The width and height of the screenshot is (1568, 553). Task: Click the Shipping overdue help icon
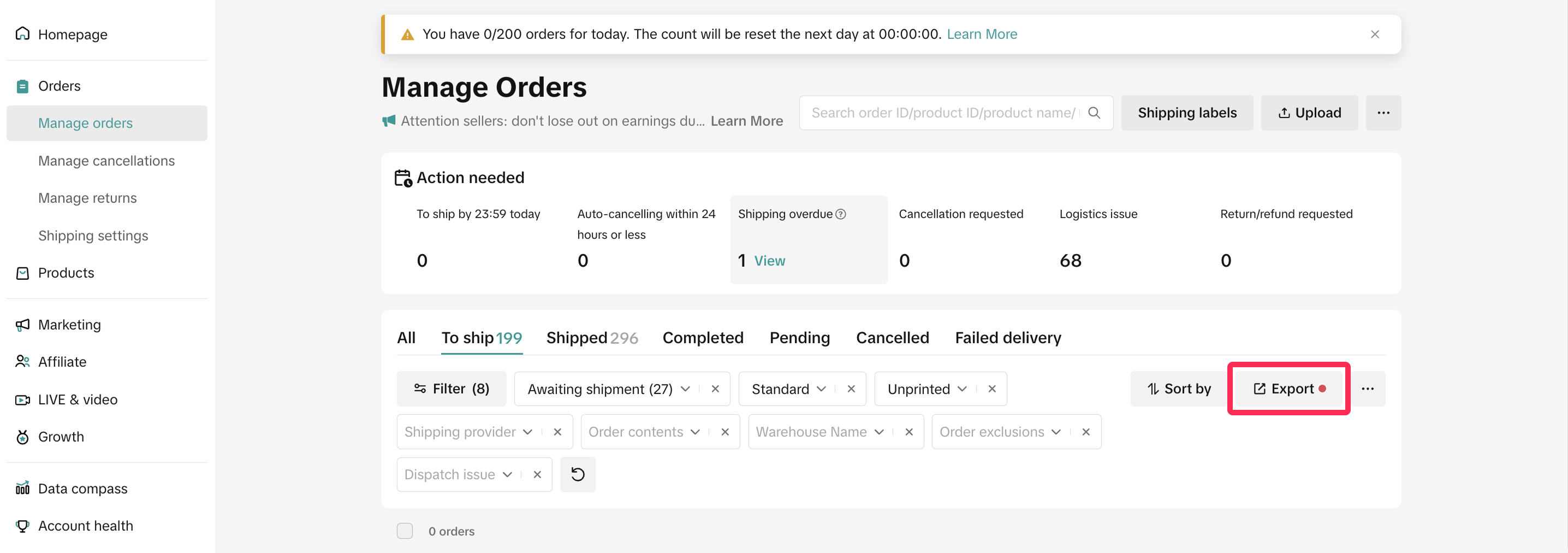(x=841, y=214)
